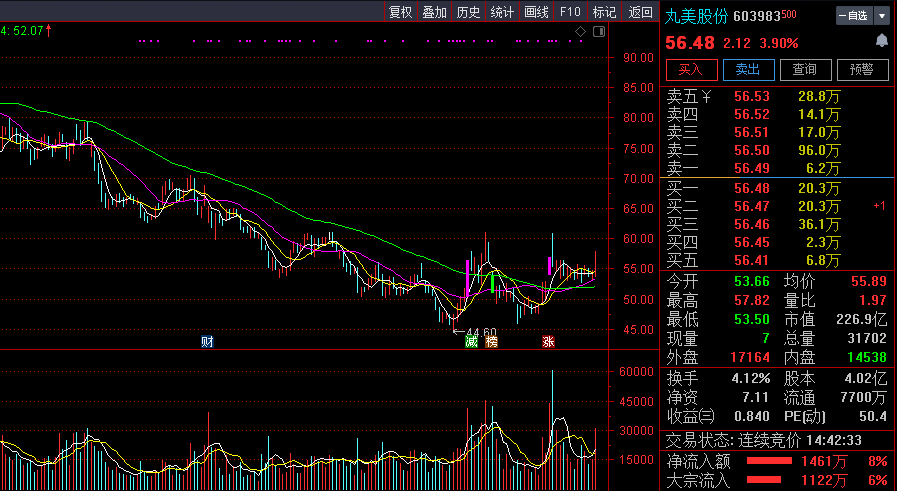The width and height of the screenshot is (897, 491).
Task: Click the diamond icon above the chart
Action: pyautogui.click(x=580, y=32)
